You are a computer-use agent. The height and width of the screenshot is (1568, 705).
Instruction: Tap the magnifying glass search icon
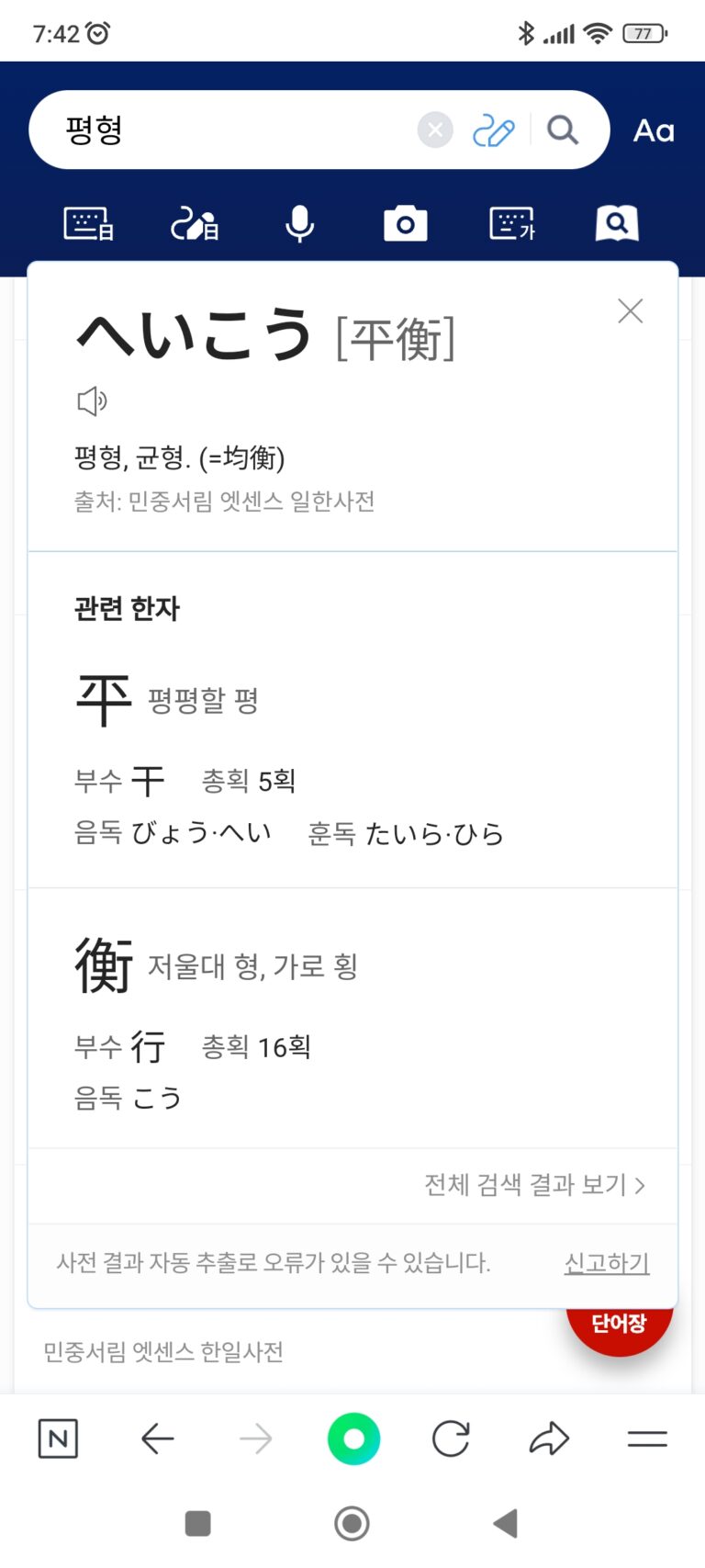563,130
